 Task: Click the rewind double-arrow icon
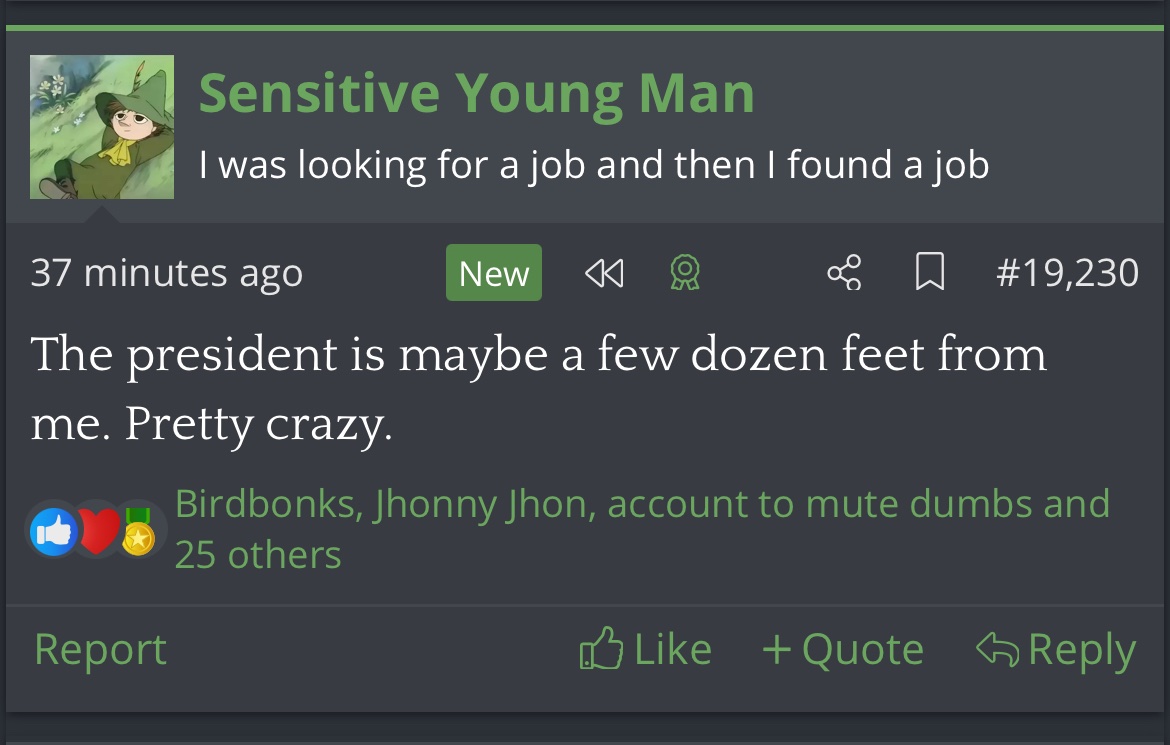(x=604, y=273)
